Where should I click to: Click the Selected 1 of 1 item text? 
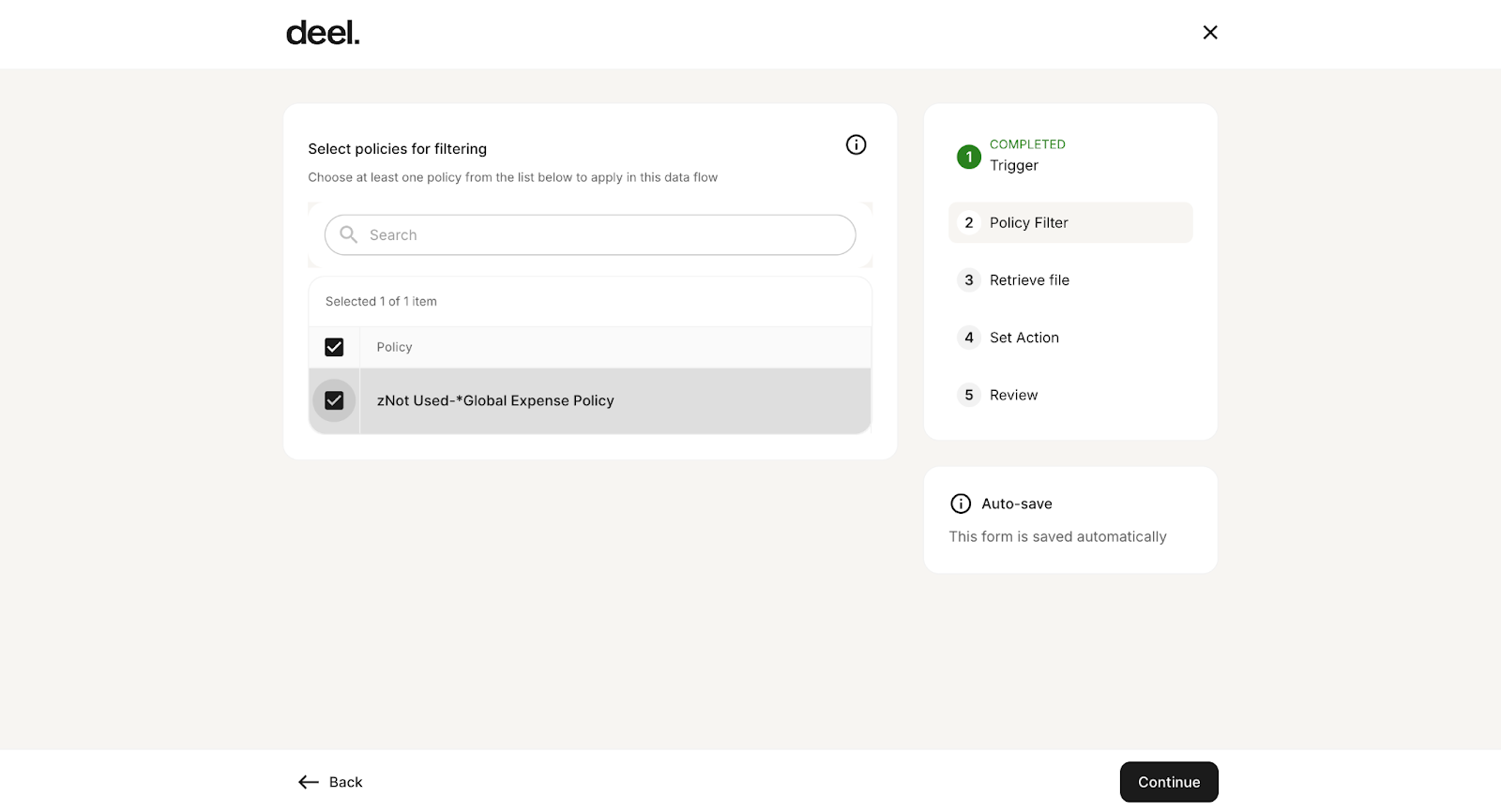381,302
